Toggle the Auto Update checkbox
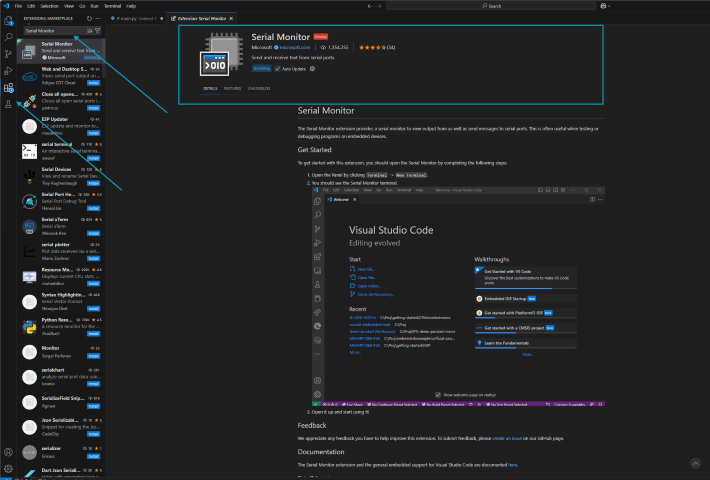The width and height of the screenshot is (710, 480). (278, 69)
